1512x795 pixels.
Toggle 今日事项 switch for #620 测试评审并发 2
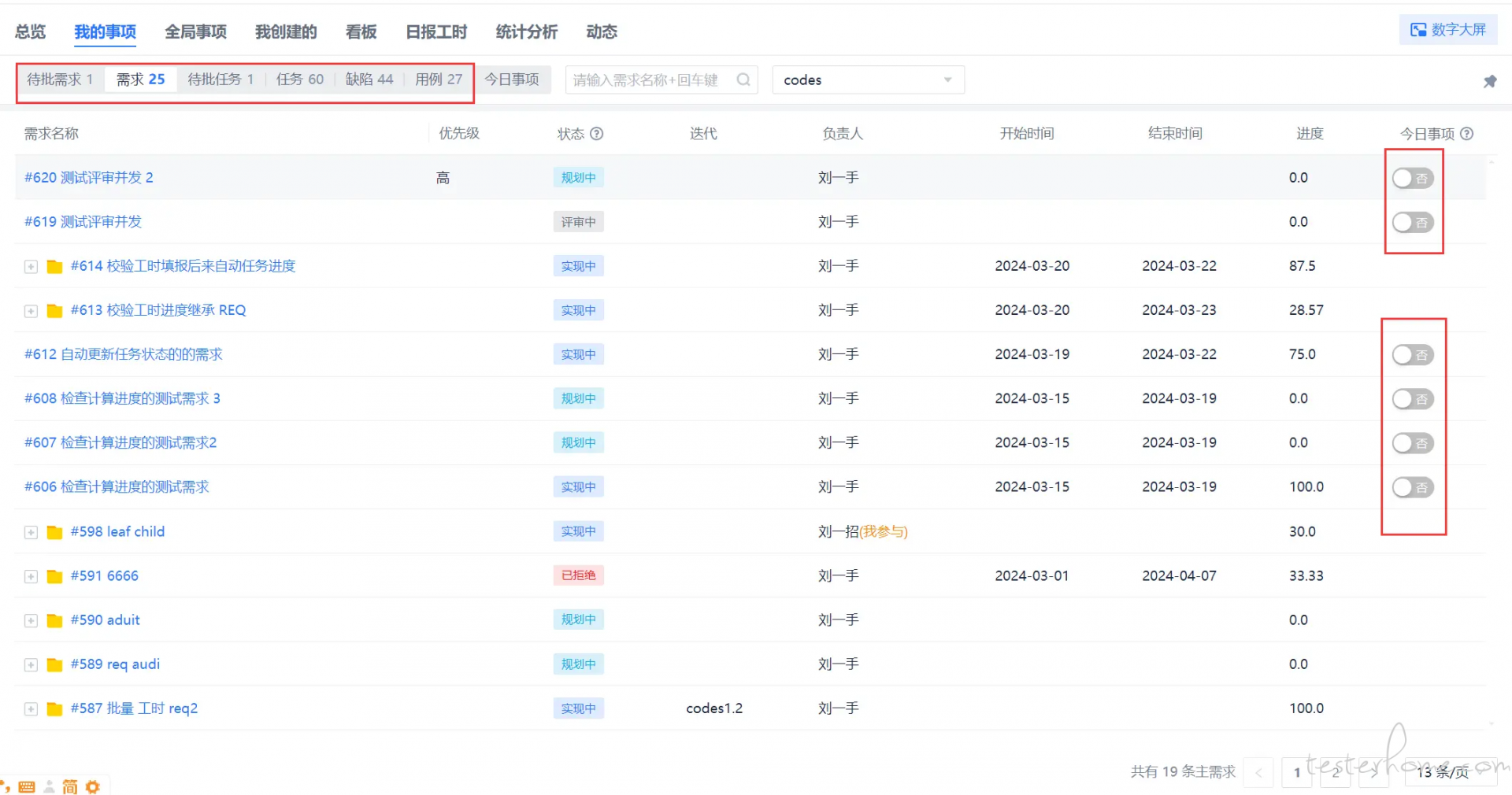coord(1413,178)
